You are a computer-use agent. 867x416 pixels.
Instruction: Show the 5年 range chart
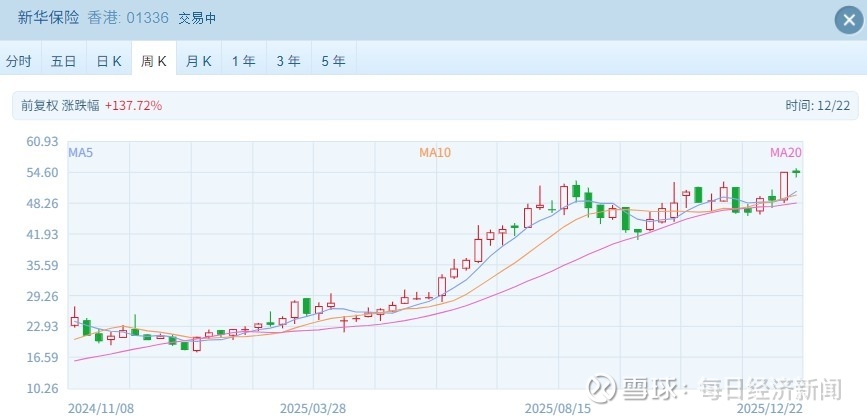pos(333,61)
